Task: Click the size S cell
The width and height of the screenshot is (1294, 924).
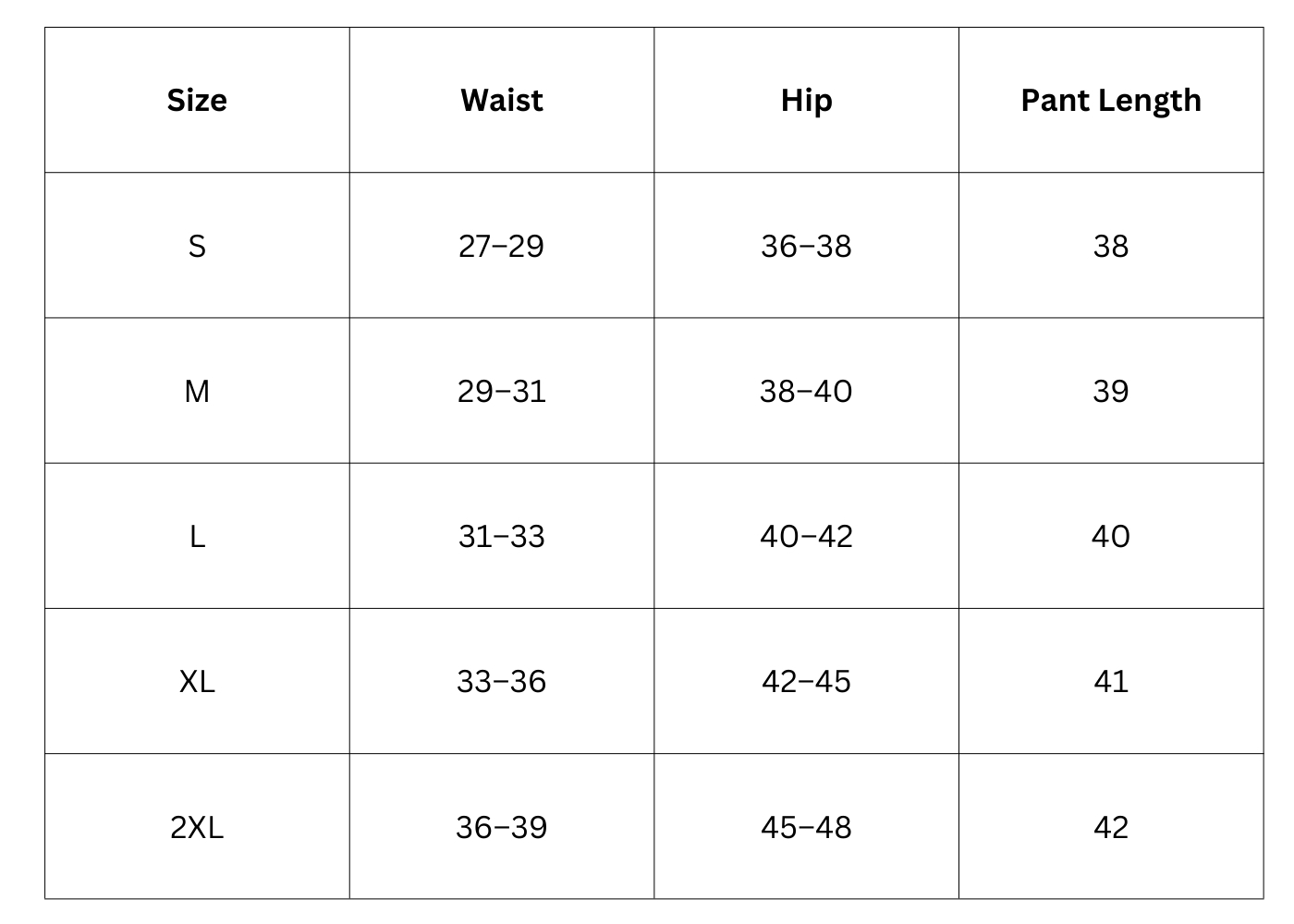Action: tap(197, 246)
